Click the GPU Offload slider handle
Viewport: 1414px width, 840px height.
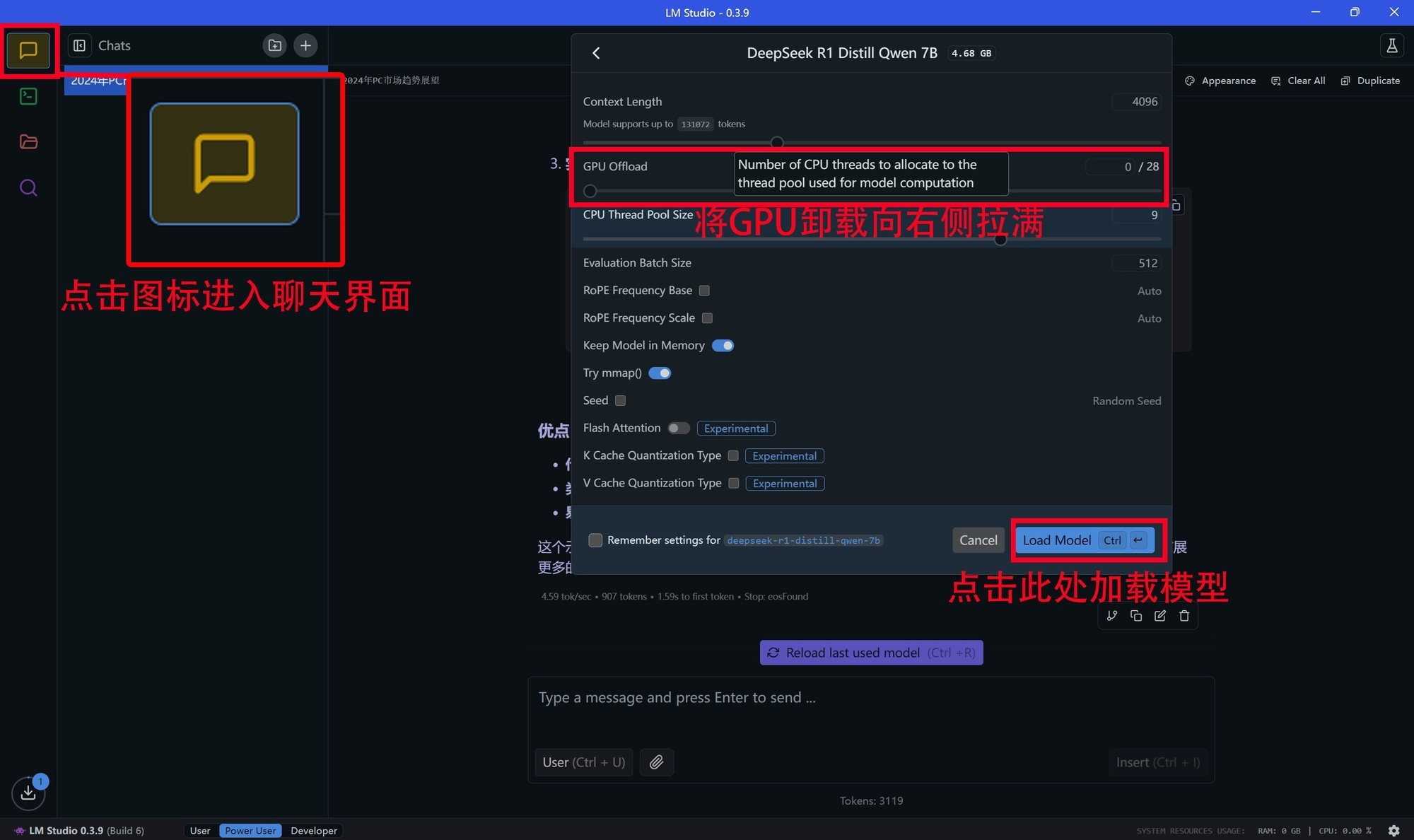pyautogui.click(x=590, y=191)
